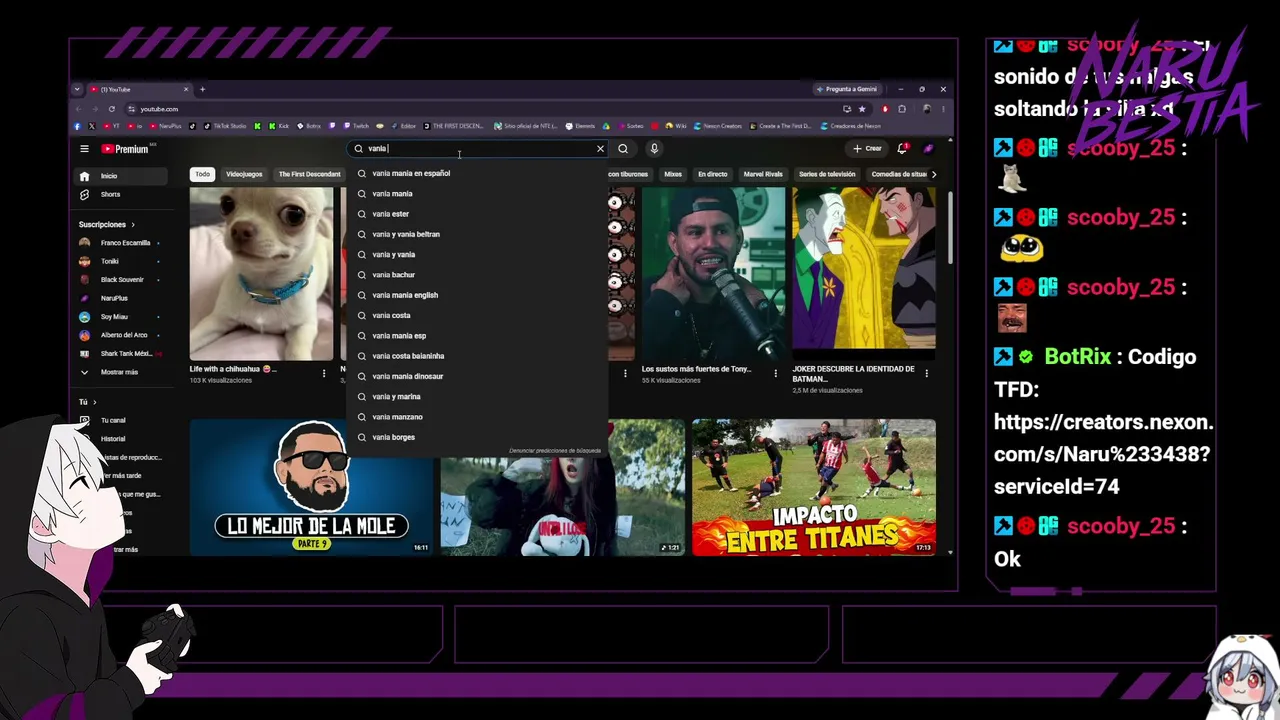Open the Twitch bookmark
Screen dimensions: 1280x720
(356, 126)
